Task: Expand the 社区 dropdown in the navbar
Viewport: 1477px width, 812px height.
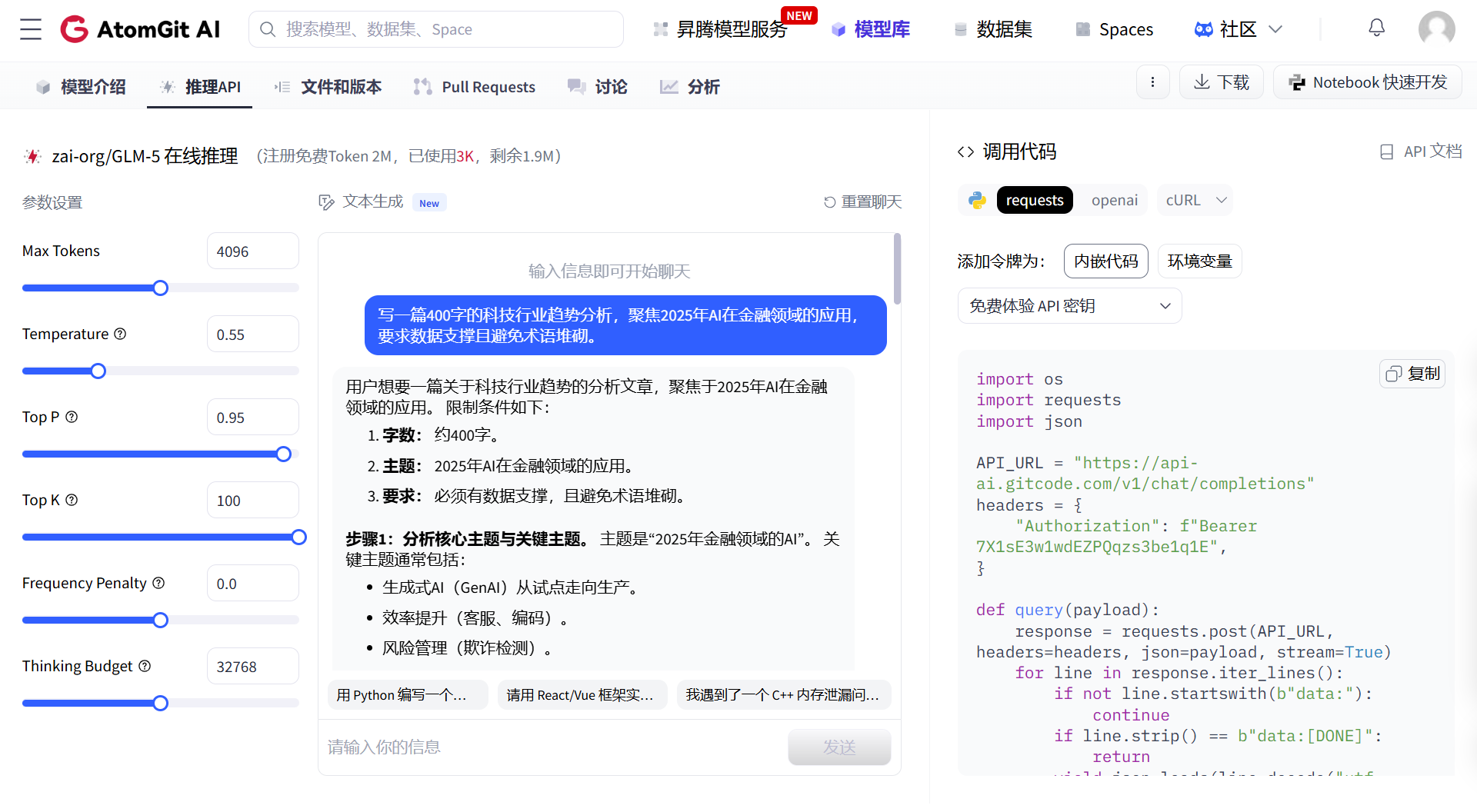Action: (1275, 28)
